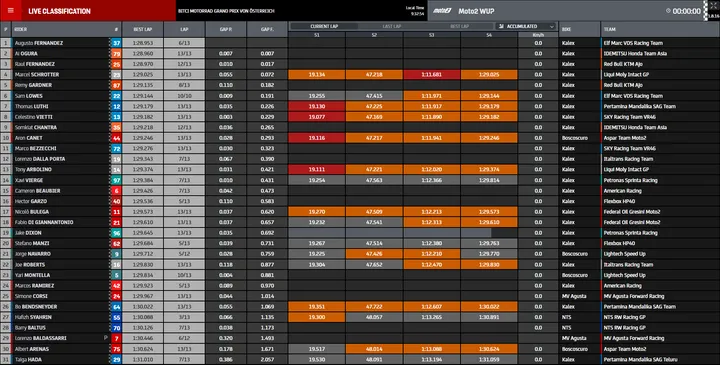
Task: Click rider number 64 badge for Bendsneyder
Action: 116,307
